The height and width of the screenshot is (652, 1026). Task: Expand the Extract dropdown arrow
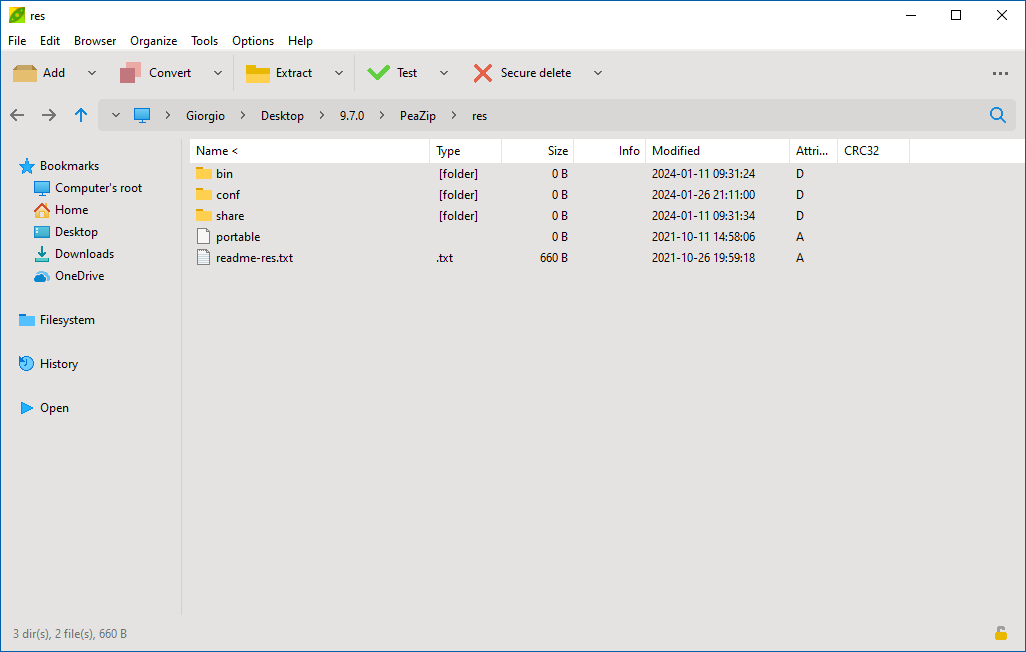tap(338, 73)
